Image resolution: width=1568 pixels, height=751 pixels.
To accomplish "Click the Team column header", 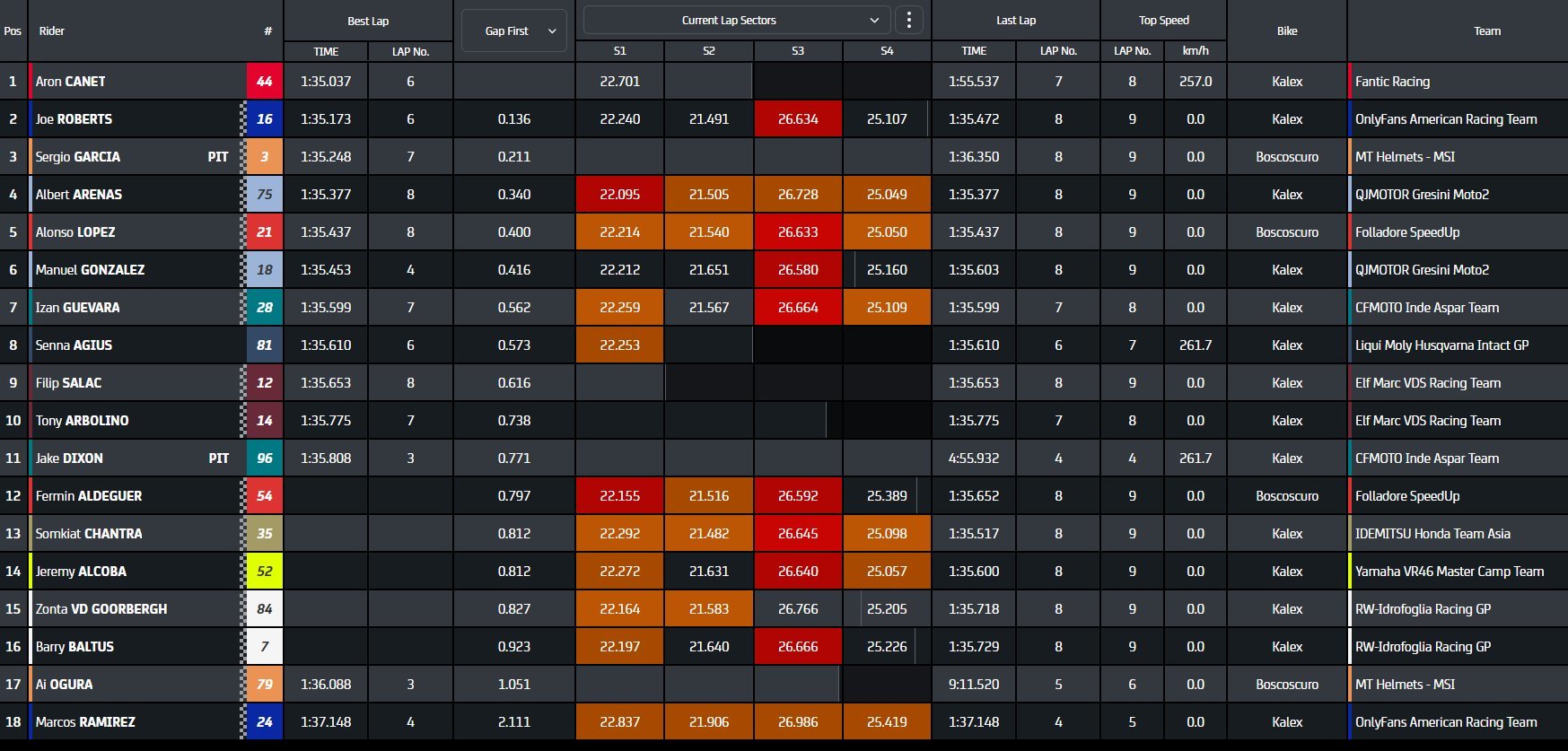I will pyautogui.click(x=1486, y=31).
